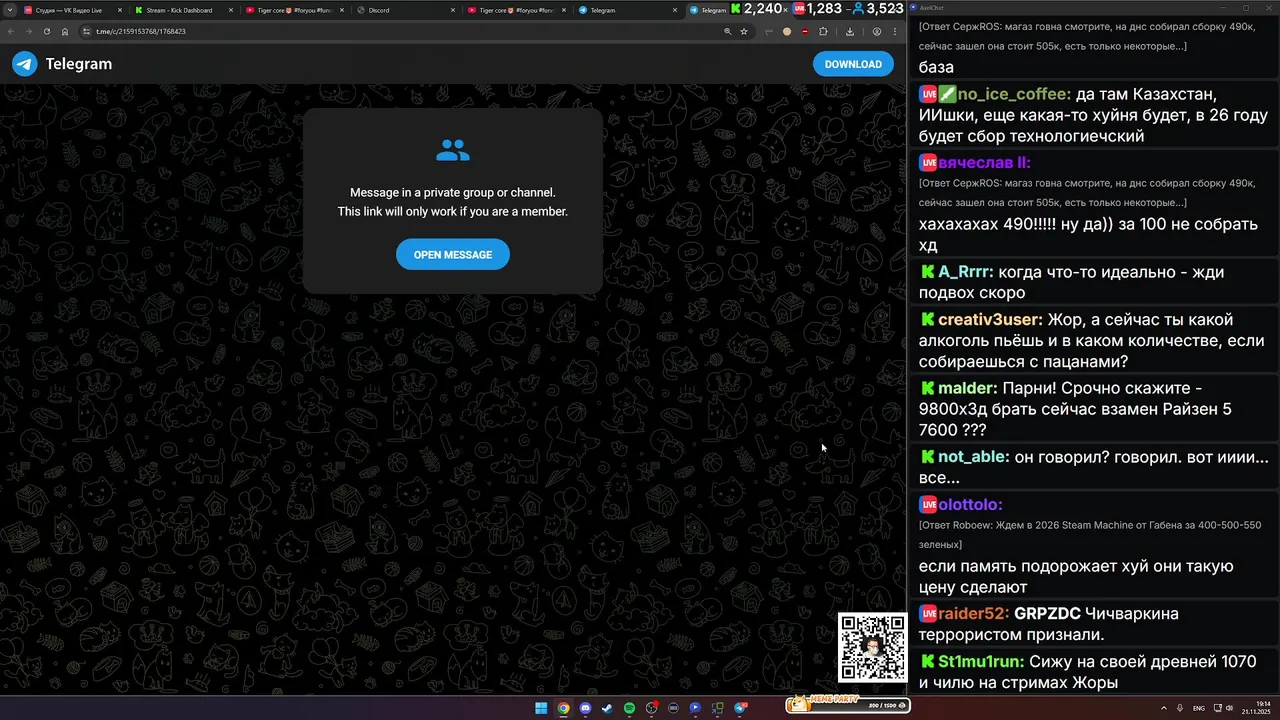Click the red extension icon in toolbar
1280x720 pixels.
click(x=805, y=31)
